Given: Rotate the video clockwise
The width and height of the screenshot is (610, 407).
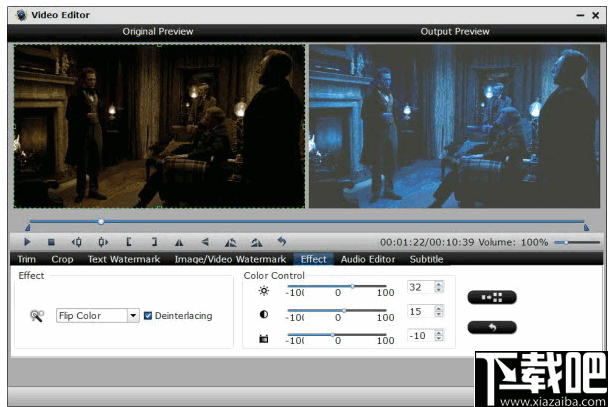Looking at the screenshot, I should click(256, 242).
